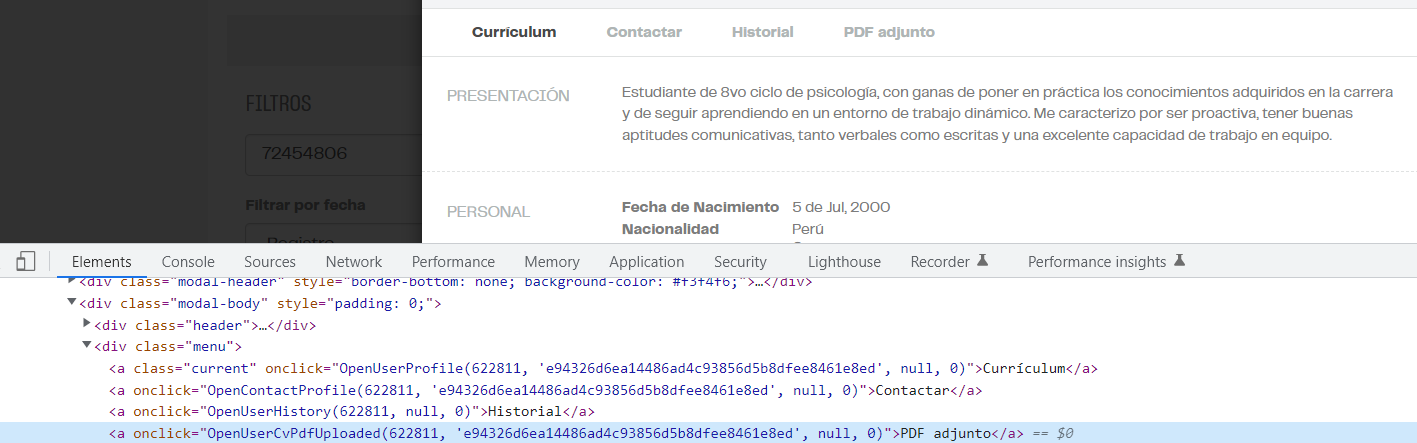This screenshot has height=443, width=1417.
Task: Click the flask icon beside Recorder
Action: point(983,261)
